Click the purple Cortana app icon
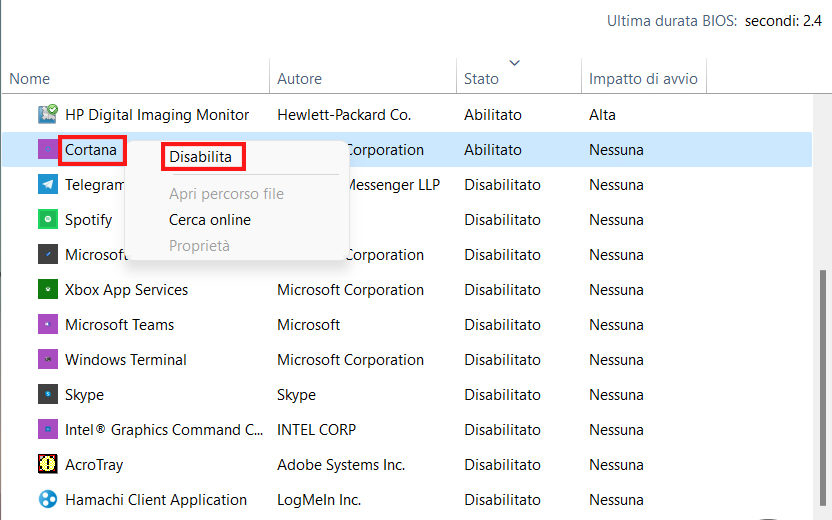This screenshot has width=832, height=520. [48, 150]
